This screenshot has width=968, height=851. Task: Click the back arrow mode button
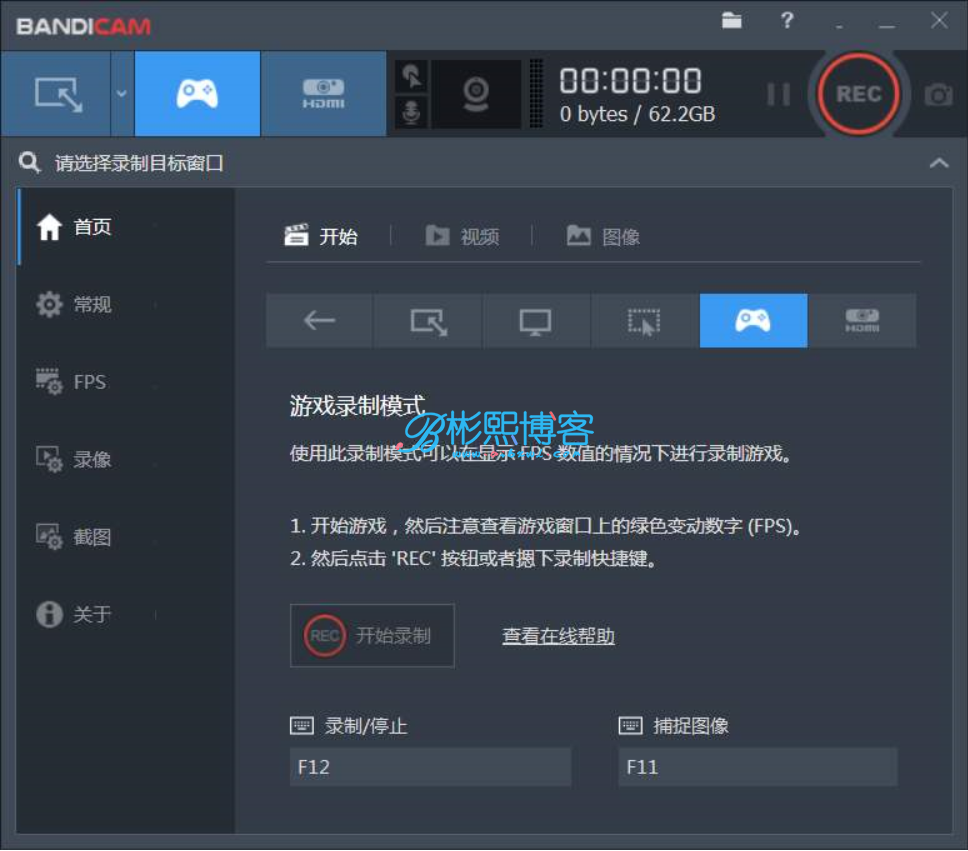pyautogui.click(x=319, y=321)
